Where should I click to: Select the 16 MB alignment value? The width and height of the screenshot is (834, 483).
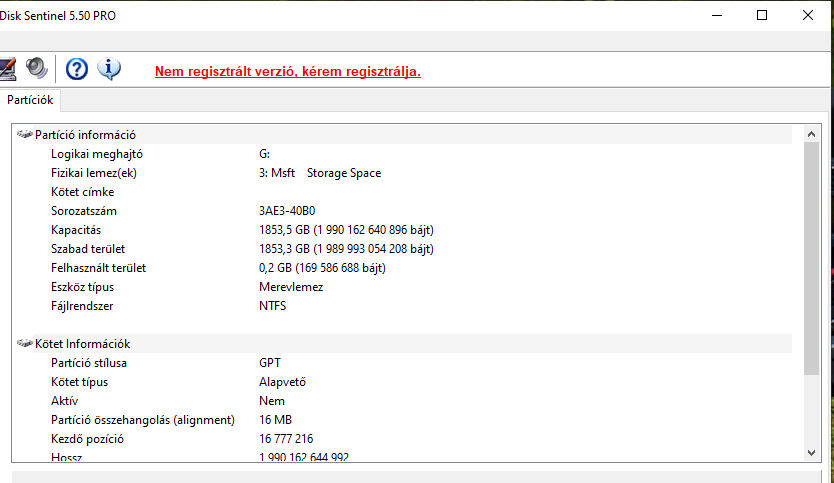[276, 420]
